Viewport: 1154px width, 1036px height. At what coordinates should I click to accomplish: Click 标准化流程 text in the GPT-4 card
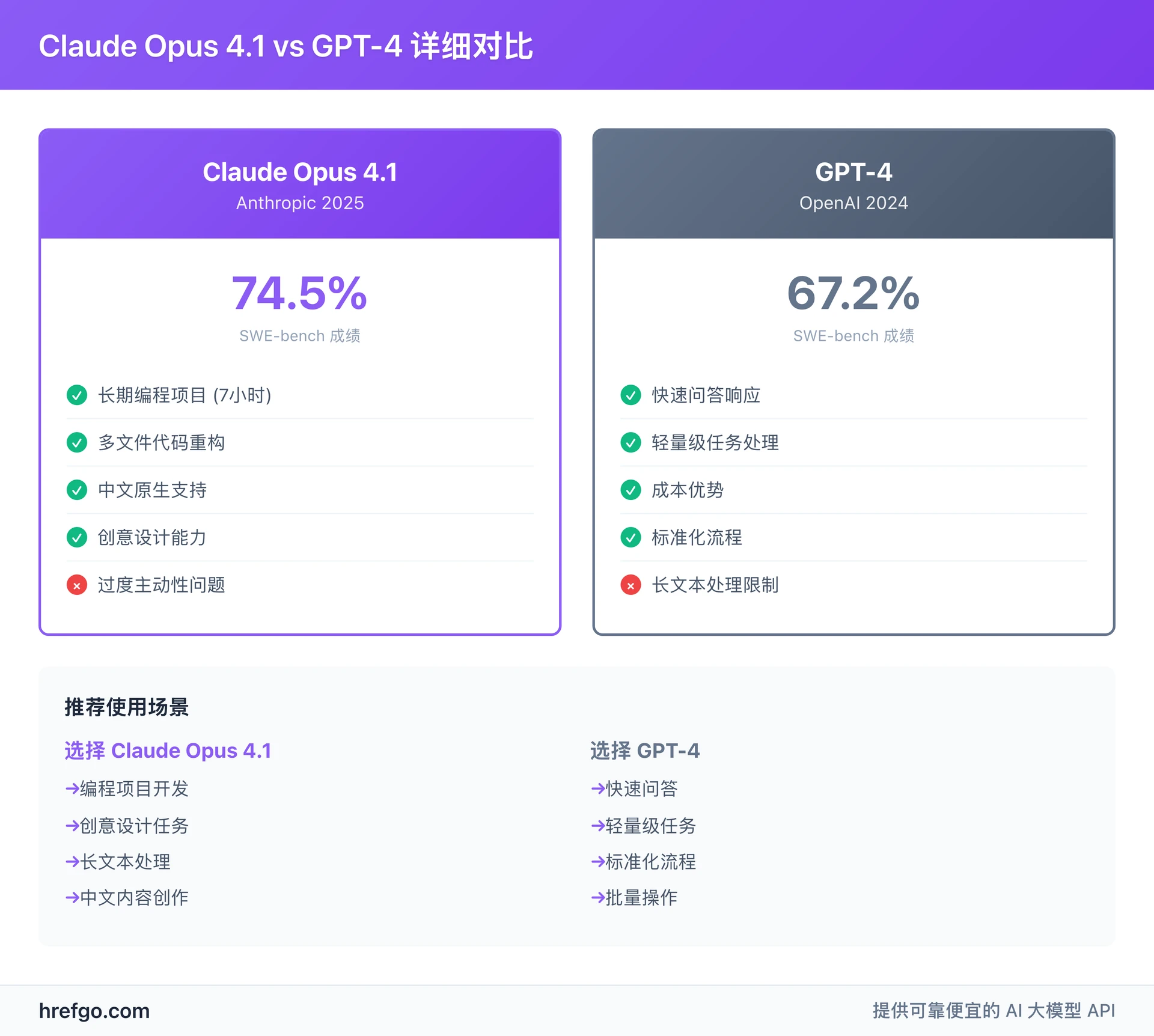click(x=697, y=537)
